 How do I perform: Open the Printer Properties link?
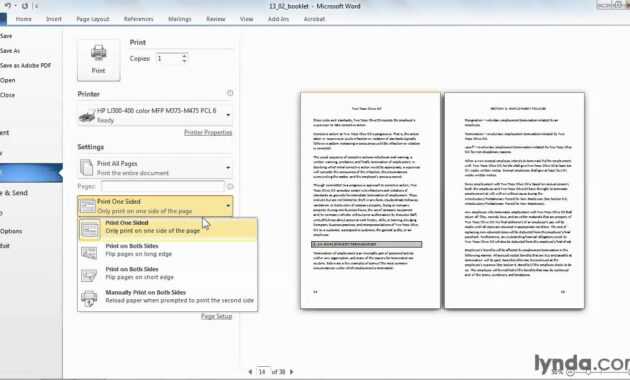click(208, 132)
